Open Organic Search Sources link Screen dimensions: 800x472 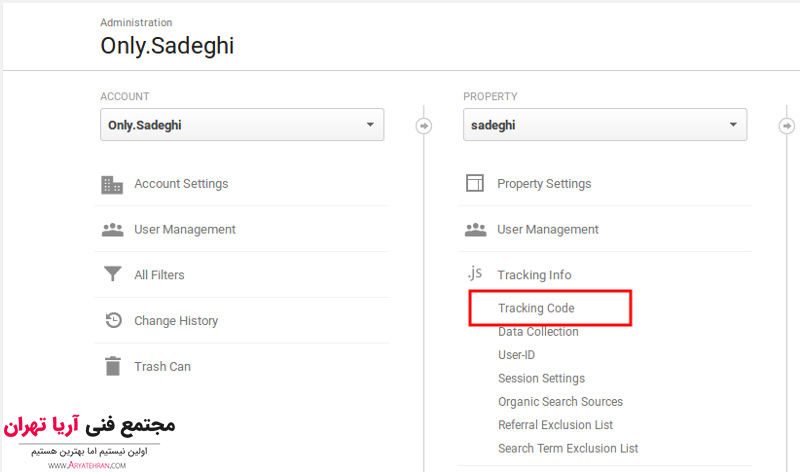click(x=560, y=402)
